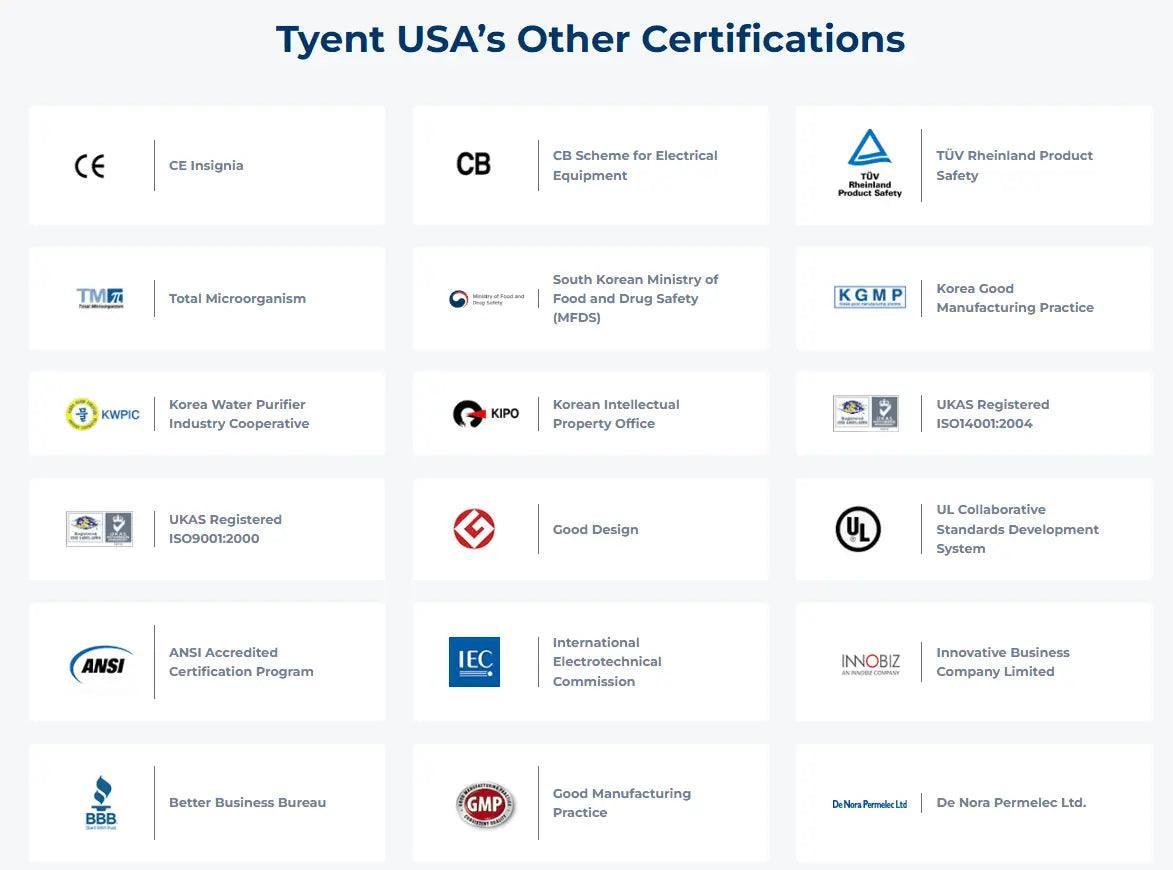The height and width of the screenshot is (870, 1173).
Task: Open the Better Business Bureau text
Action: click(247, 802)
